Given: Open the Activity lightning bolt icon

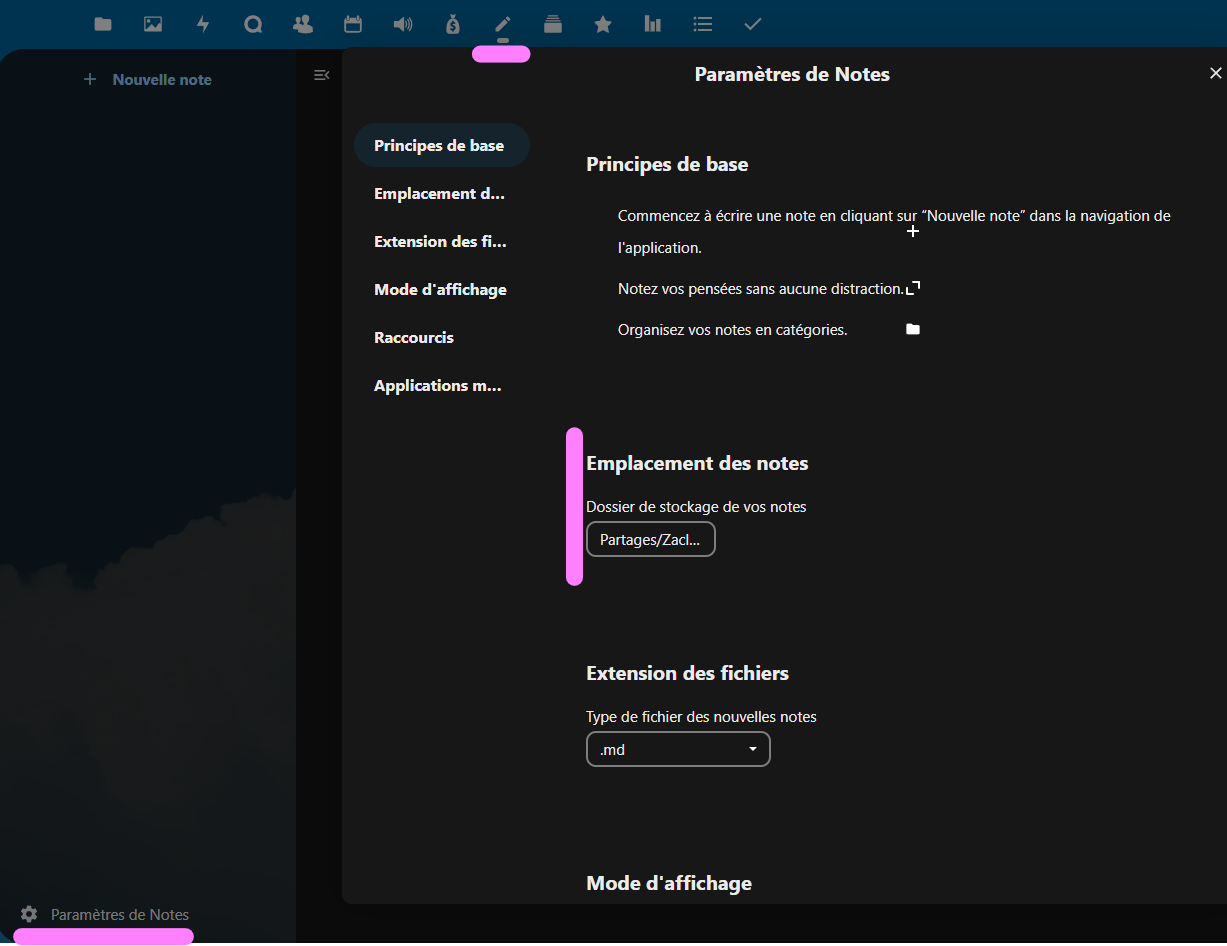Looking at the screenshot, I should tap(203, 24).
